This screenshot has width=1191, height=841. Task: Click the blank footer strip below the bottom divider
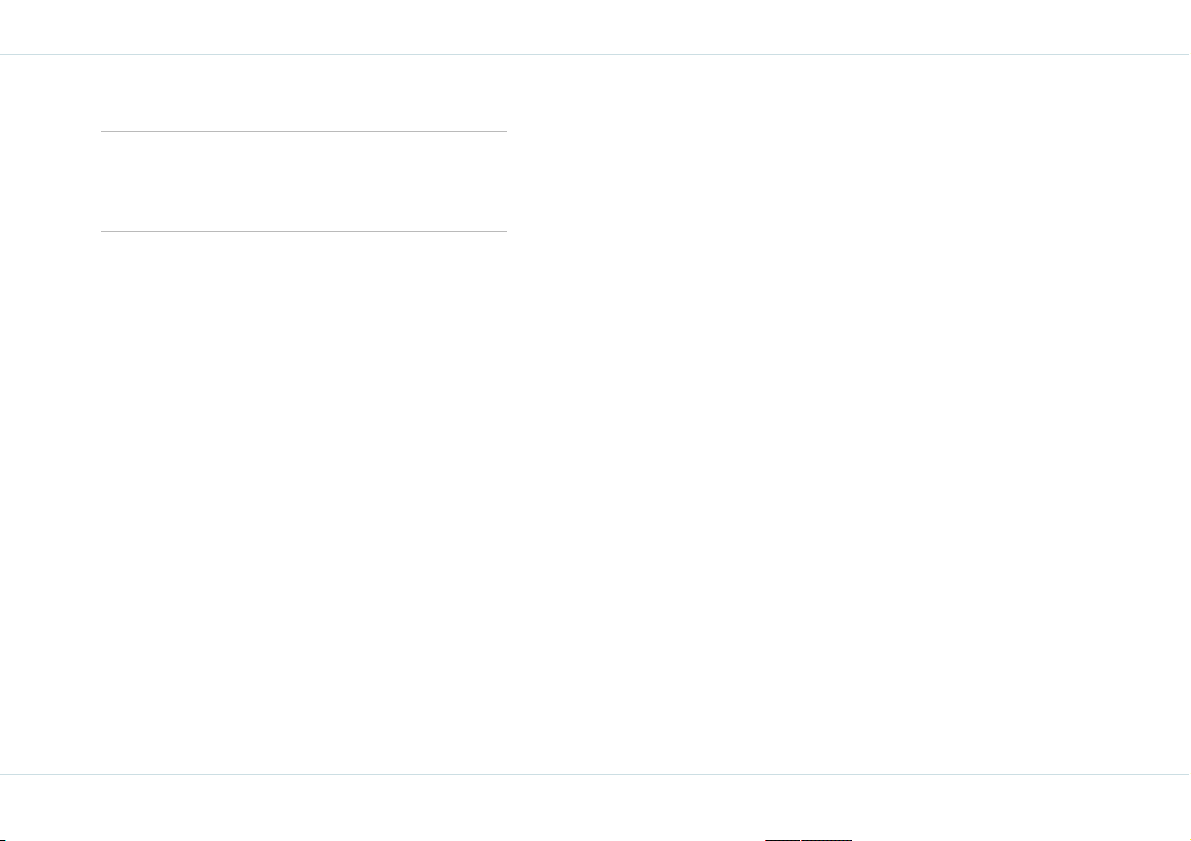[596, 805]
